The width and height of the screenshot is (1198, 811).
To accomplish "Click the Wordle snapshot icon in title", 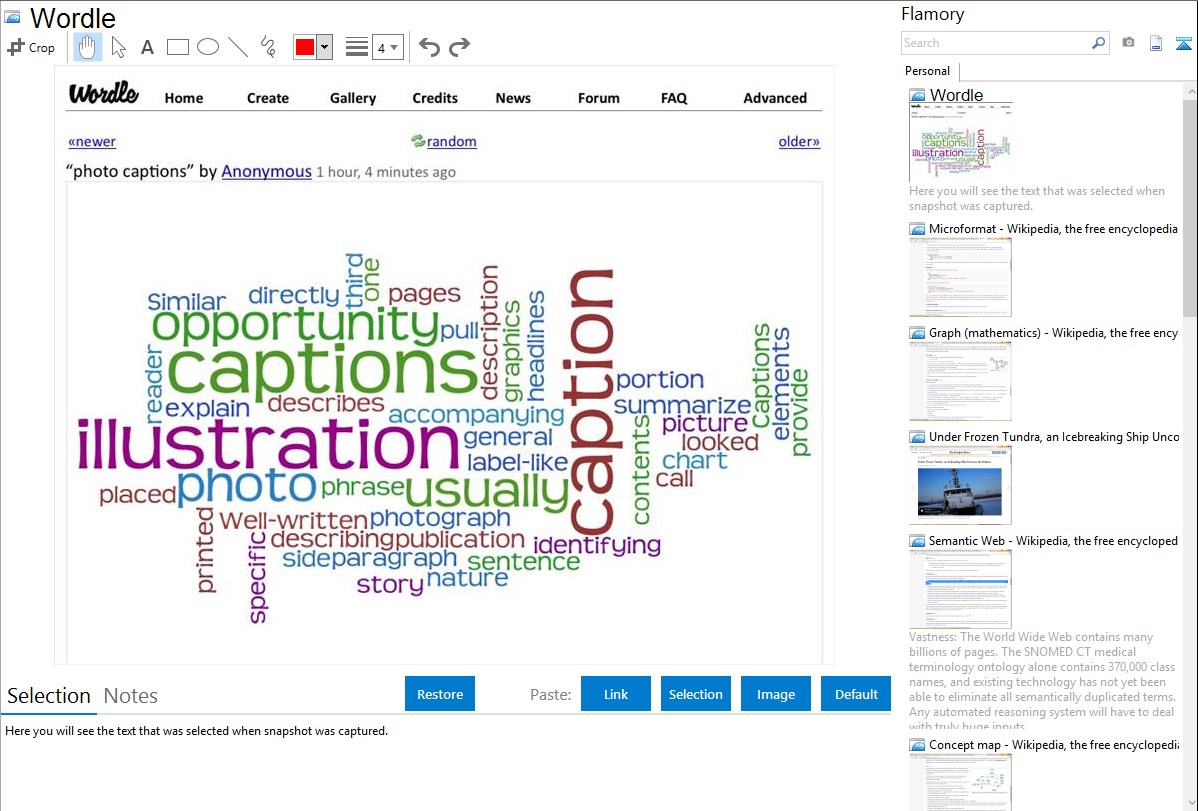I will tap(12, 17).
